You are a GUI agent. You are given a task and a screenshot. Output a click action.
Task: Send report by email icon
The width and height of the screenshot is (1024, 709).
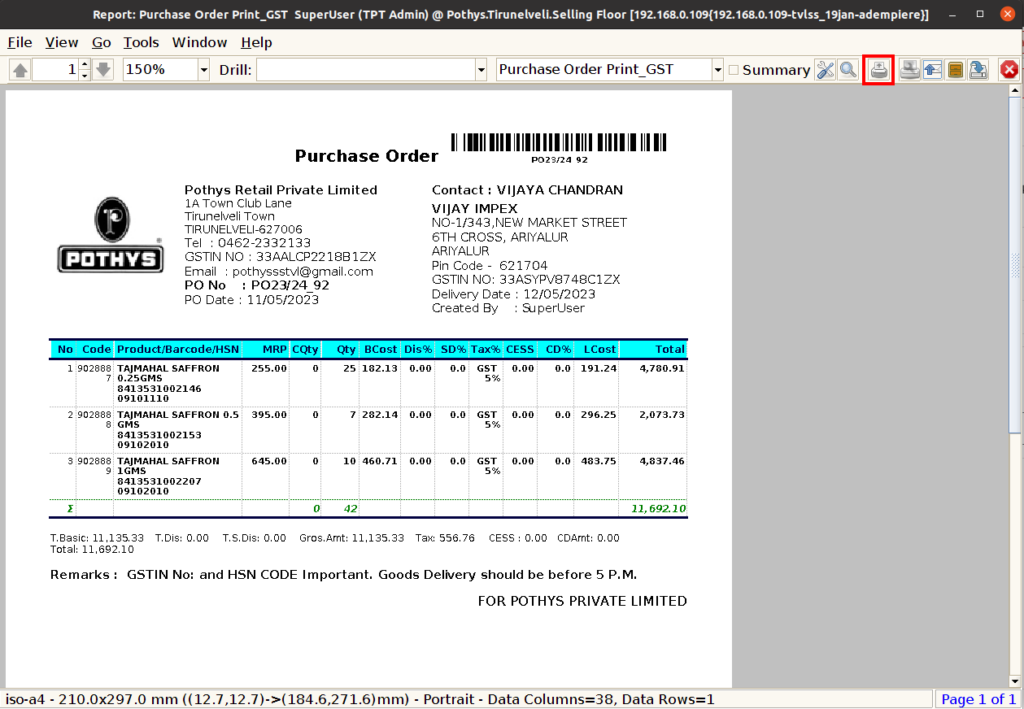tap(933, 69)
